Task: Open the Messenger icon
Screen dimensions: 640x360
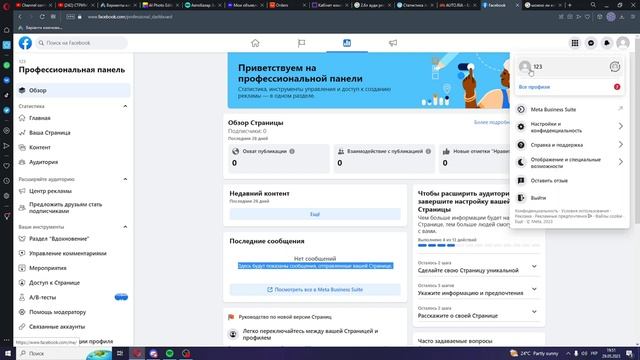Action: pos(591,43)
